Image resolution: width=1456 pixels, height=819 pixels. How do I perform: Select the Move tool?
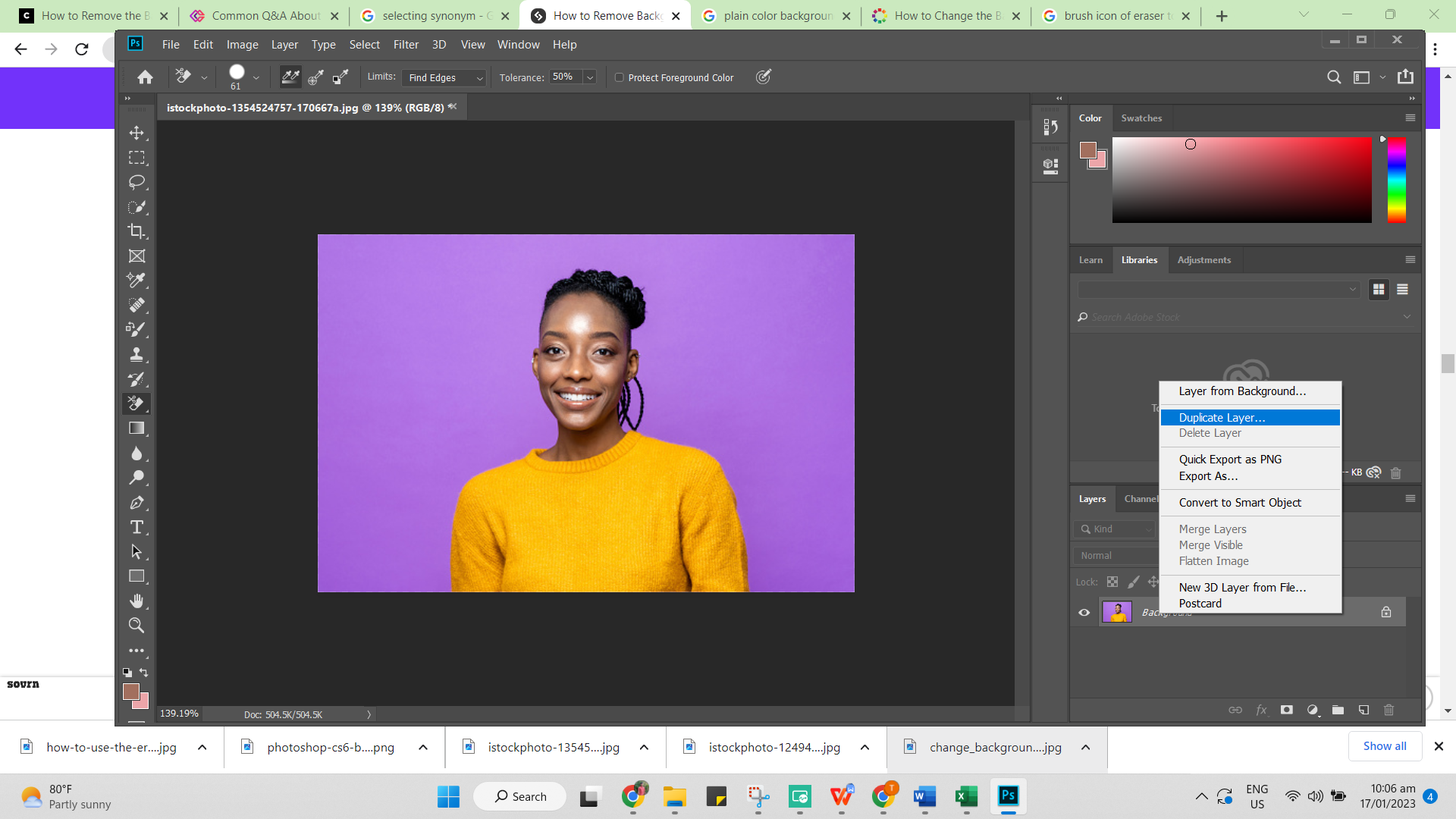[x=137, y=133]
